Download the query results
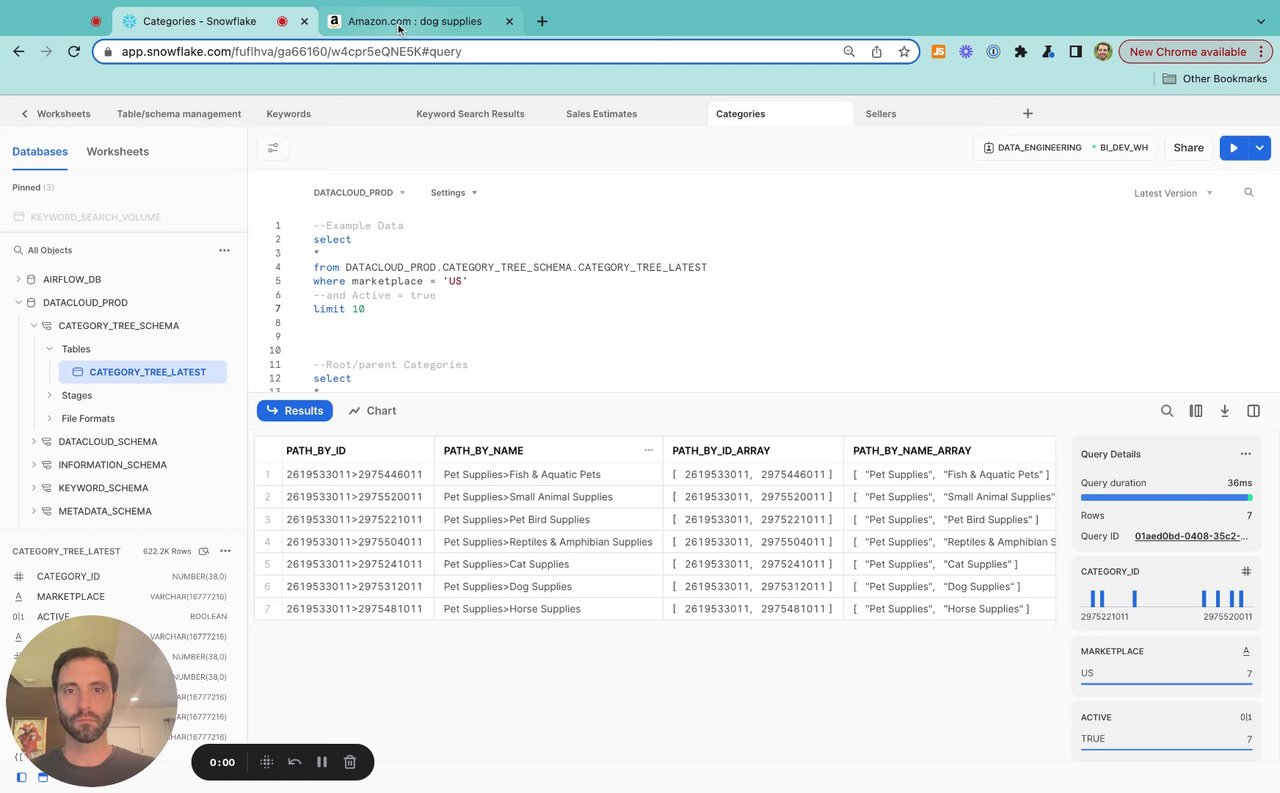This screenshot has height=793, width=1280. [1224, 411]
